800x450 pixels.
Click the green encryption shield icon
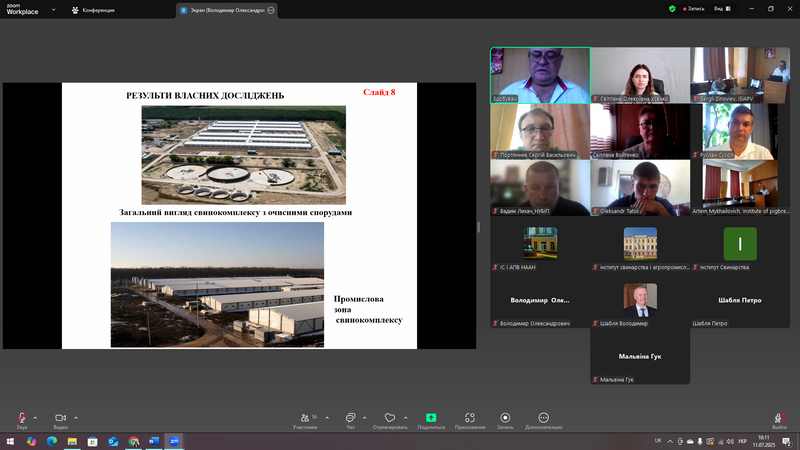pyautogui.click(x=672, y=9)
